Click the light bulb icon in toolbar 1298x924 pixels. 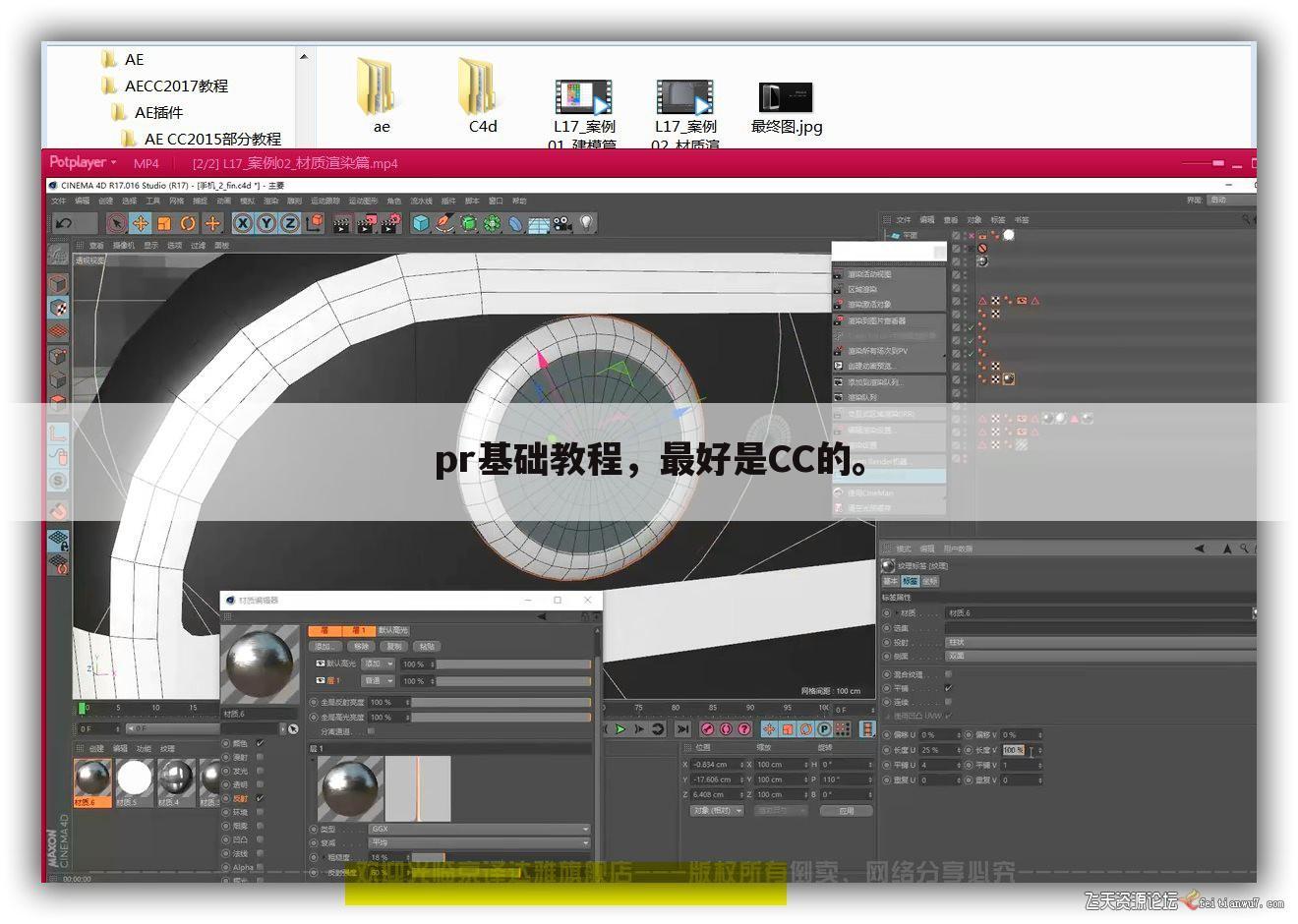(587, 223)
